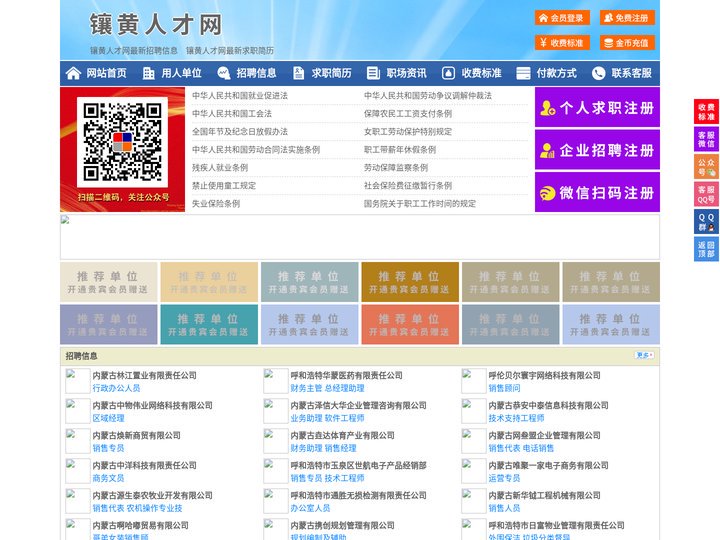Screen dimensions: 720x540
Task: Open link 国务院关于职工工作时间的规定
Action: pyautogui.click(x=420, y=203)
